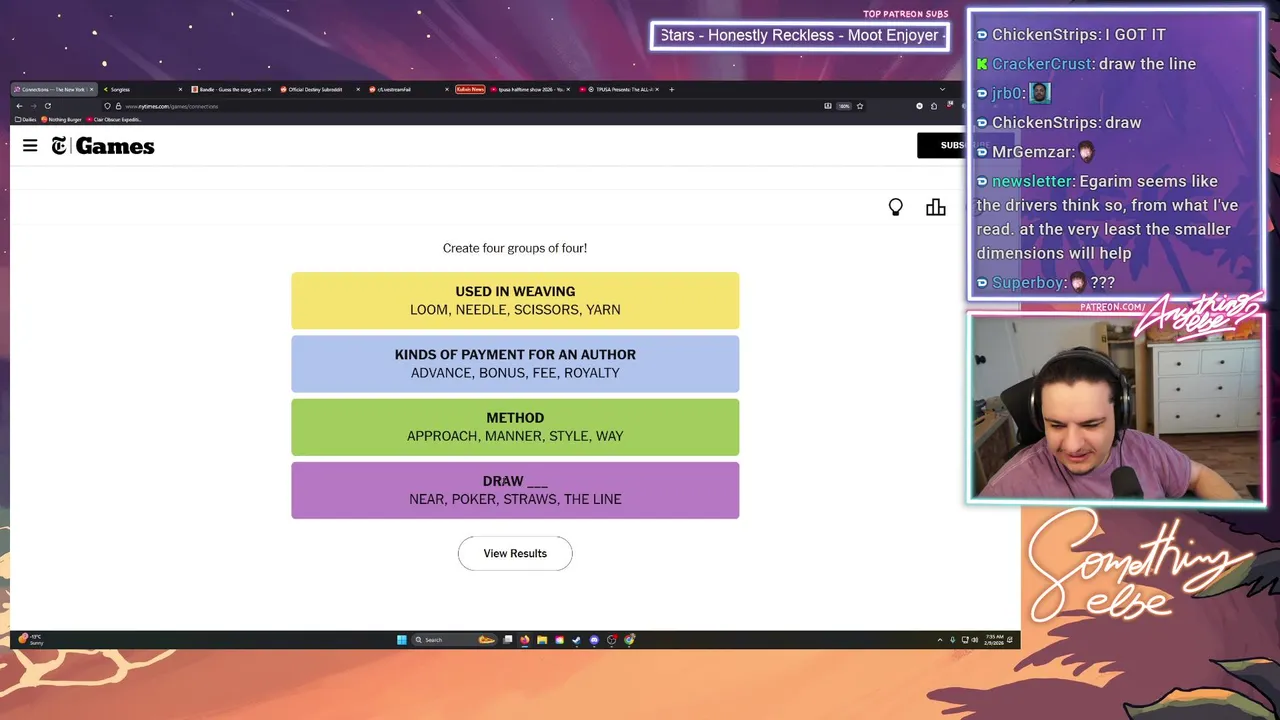1280x720 pixels.
Task: Switch to the tpusa halftime show tab
Action: (532, 89)
